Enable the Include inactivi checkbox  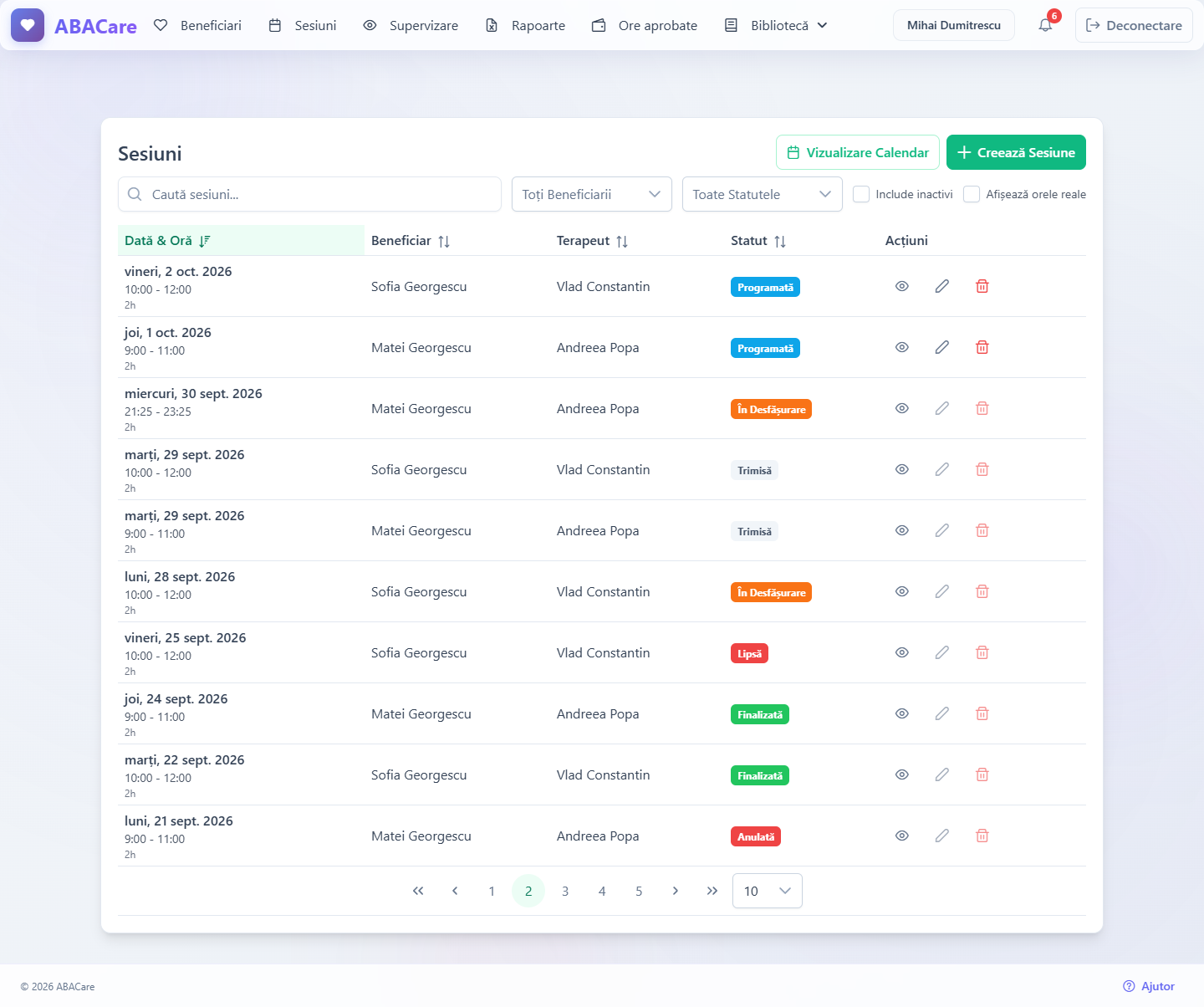861,194
